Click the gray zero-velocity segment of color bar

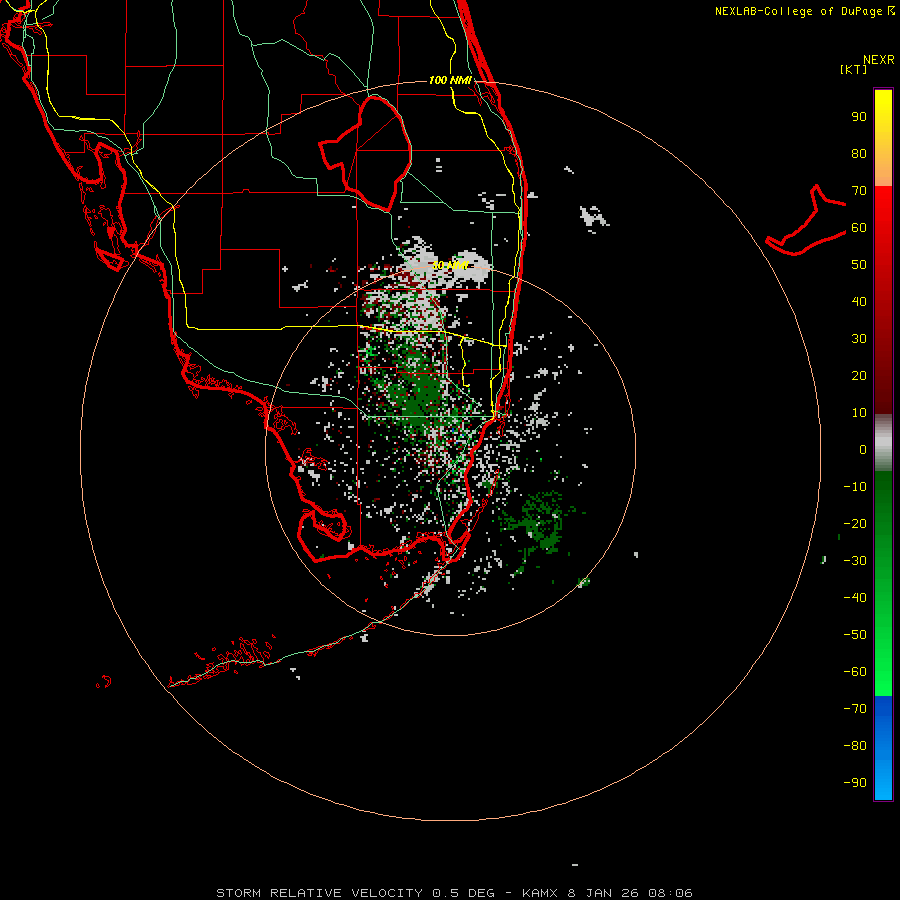[883, 443]
